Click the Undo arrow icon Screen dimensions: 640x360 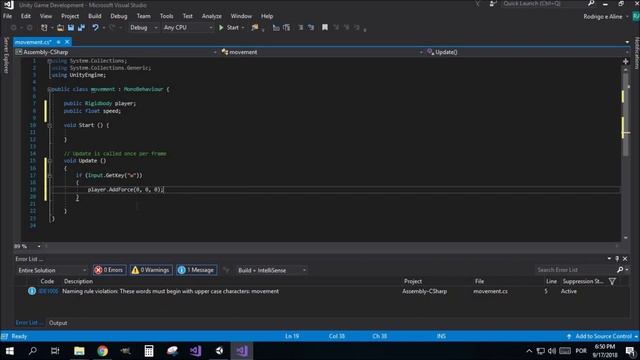tap(95, 28)
